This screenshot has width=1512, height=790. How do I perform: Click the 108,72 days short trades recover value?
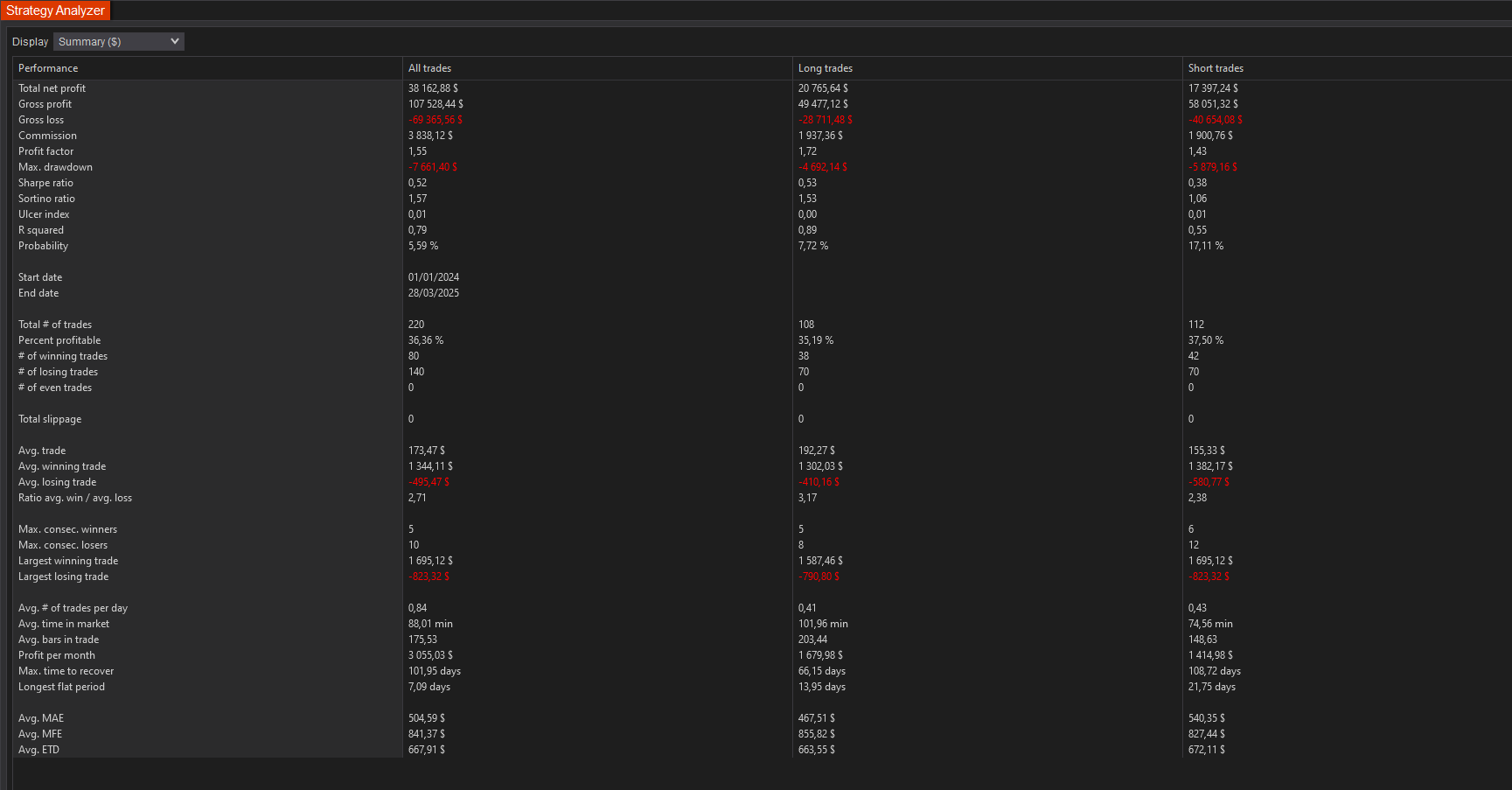click(x=1215, y=671)
